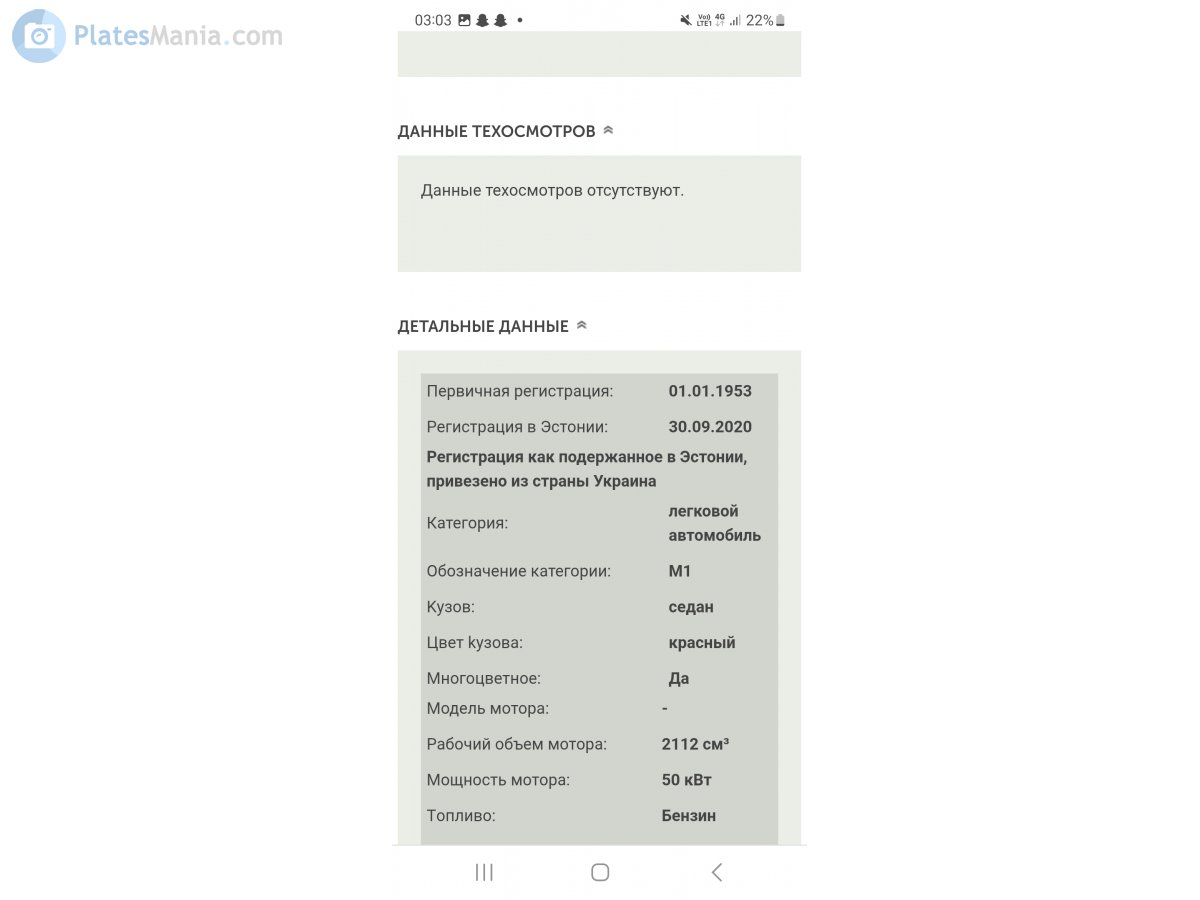This screenshot has width=1200, height=900.
Task: Open recent apps with three-bar button
Action: click(x=484, y=872)
